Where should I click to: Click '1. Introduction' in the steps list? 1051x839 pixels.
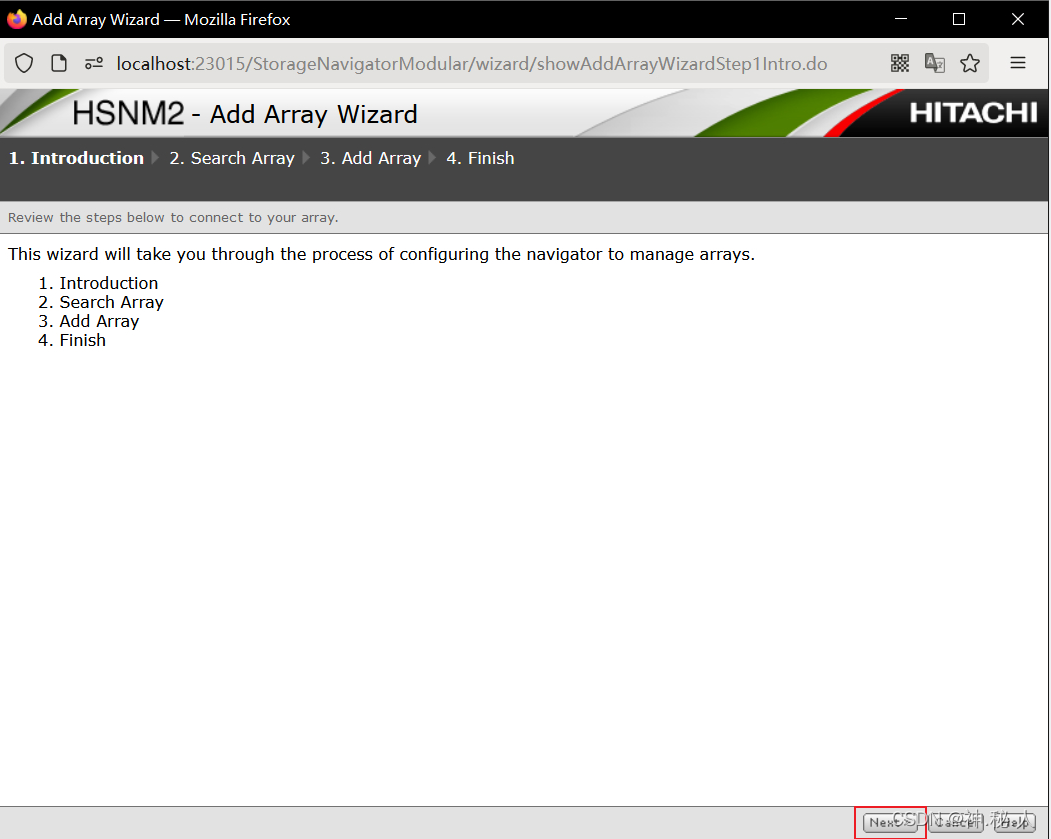pos(99,283)
